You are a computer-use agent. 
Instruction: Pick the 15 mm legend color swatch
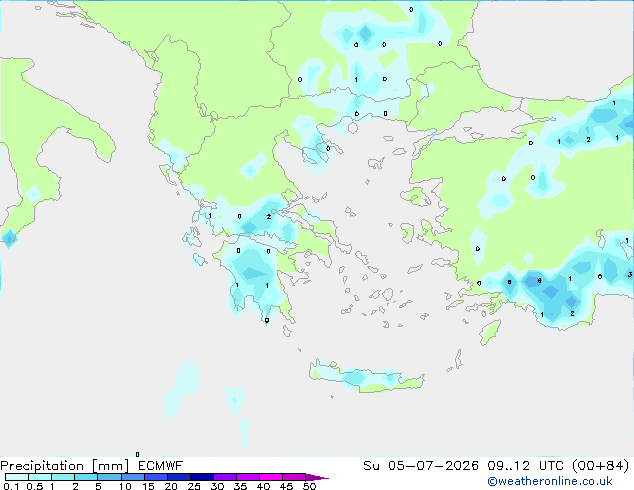coord(156,477)
